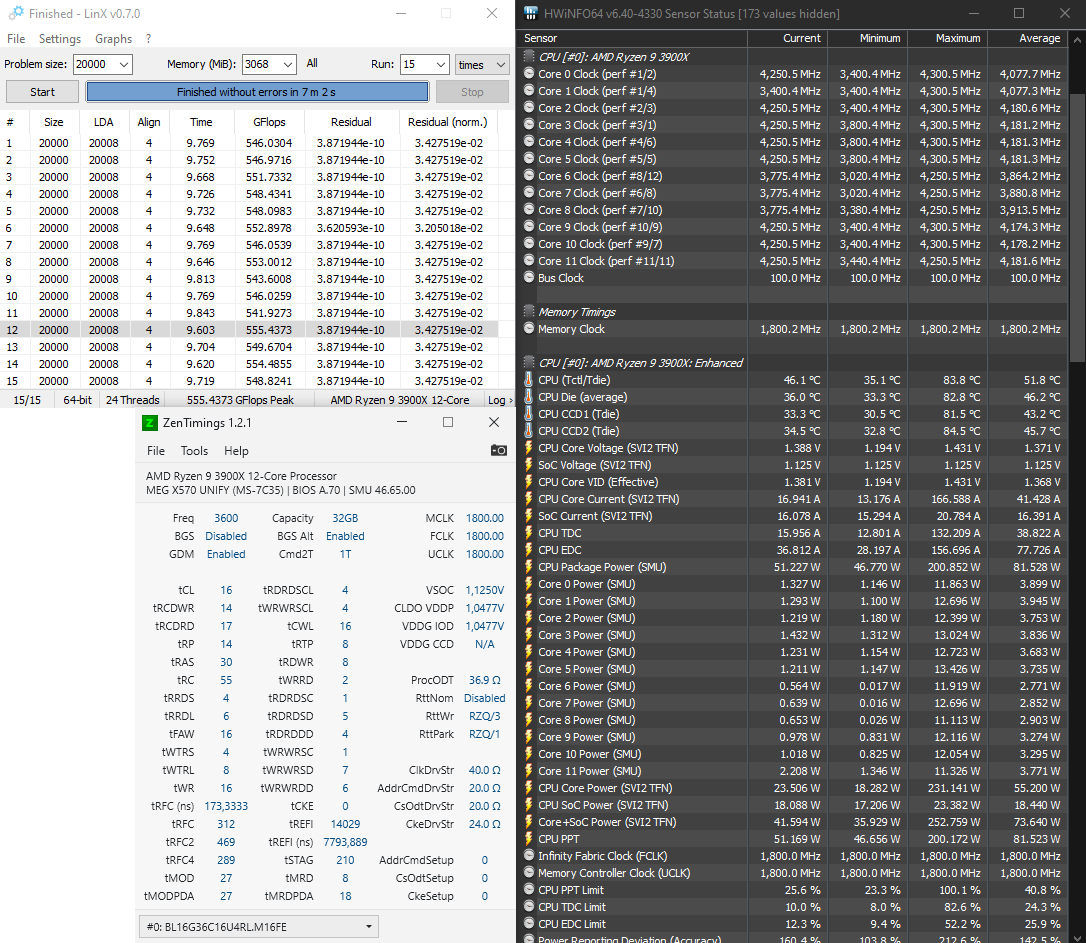Open the Settings menu in LinX
Viewport: 1086px width, 943px height.
pos(60,39)
